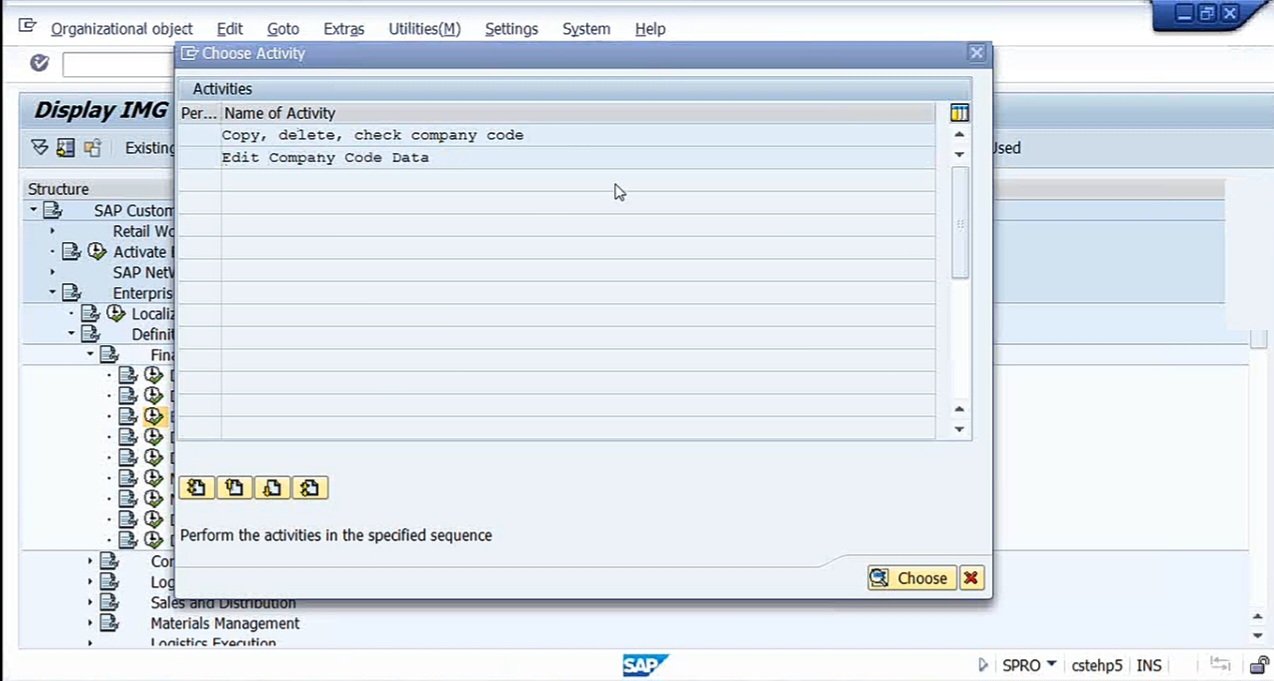Collapse the Financial Accounting node under Definition
1274x681 pixels.
click(x=91, y=354)
